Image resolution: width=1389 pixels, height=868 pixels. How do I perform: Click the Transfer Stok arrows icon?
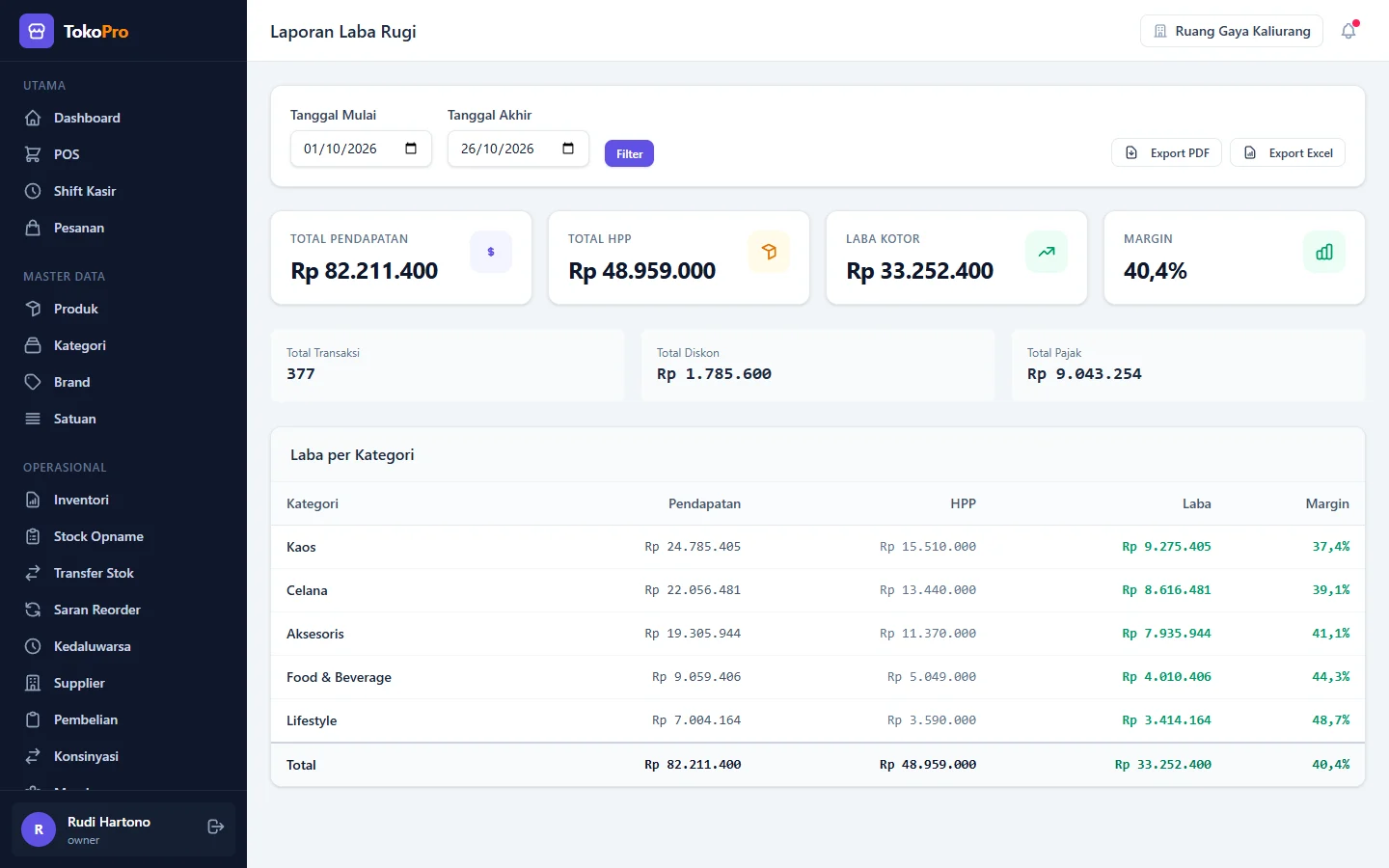click(33, 573)
